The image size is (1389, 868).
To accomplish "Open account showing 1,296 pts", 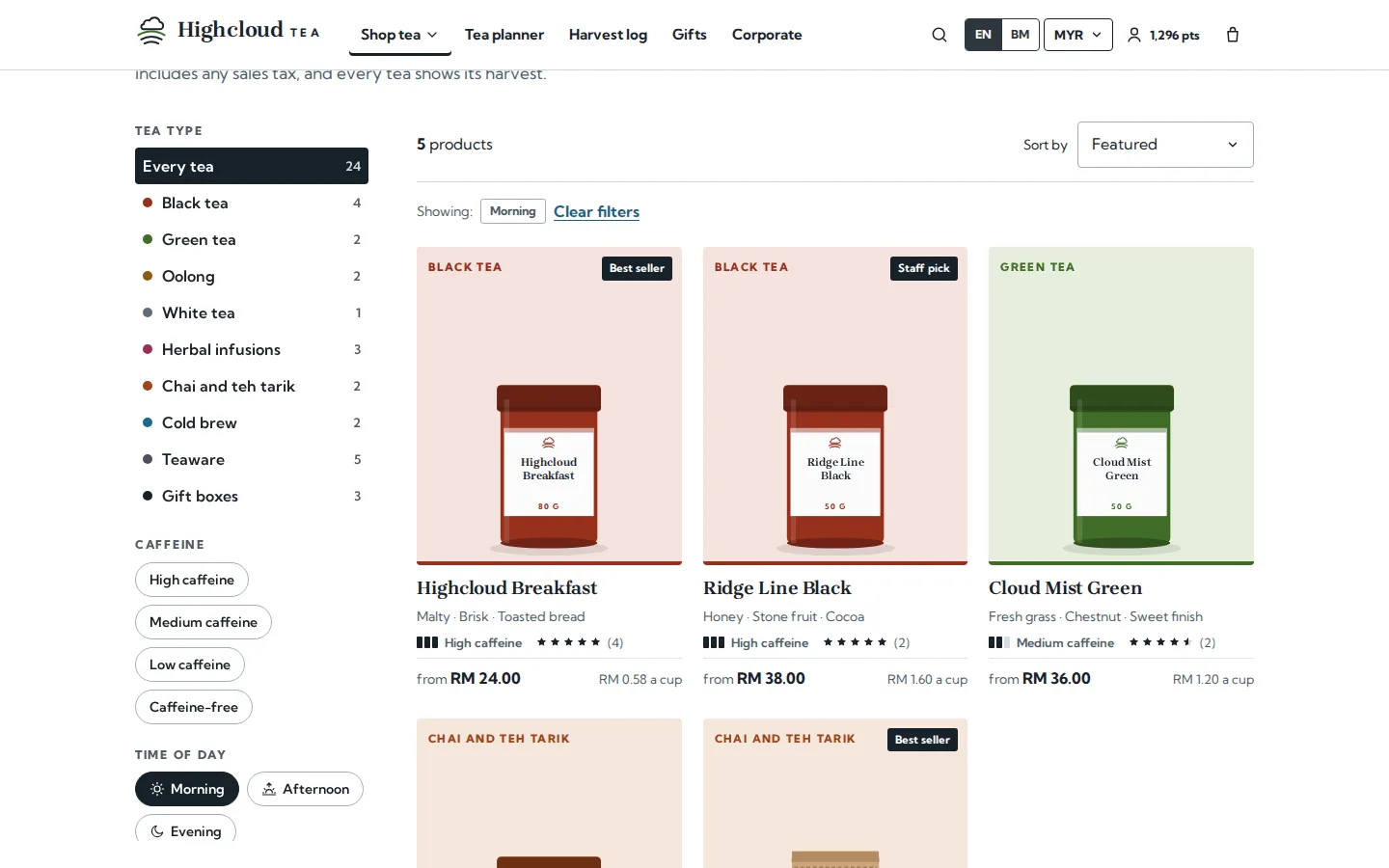I will click(x=1163, y=35).
